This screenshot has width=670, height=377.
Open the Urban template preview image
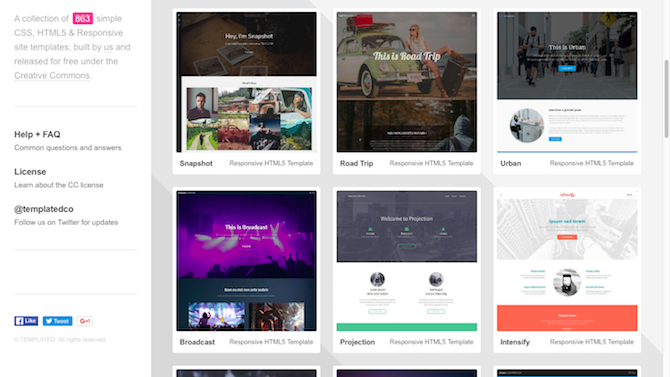(567, 82)
